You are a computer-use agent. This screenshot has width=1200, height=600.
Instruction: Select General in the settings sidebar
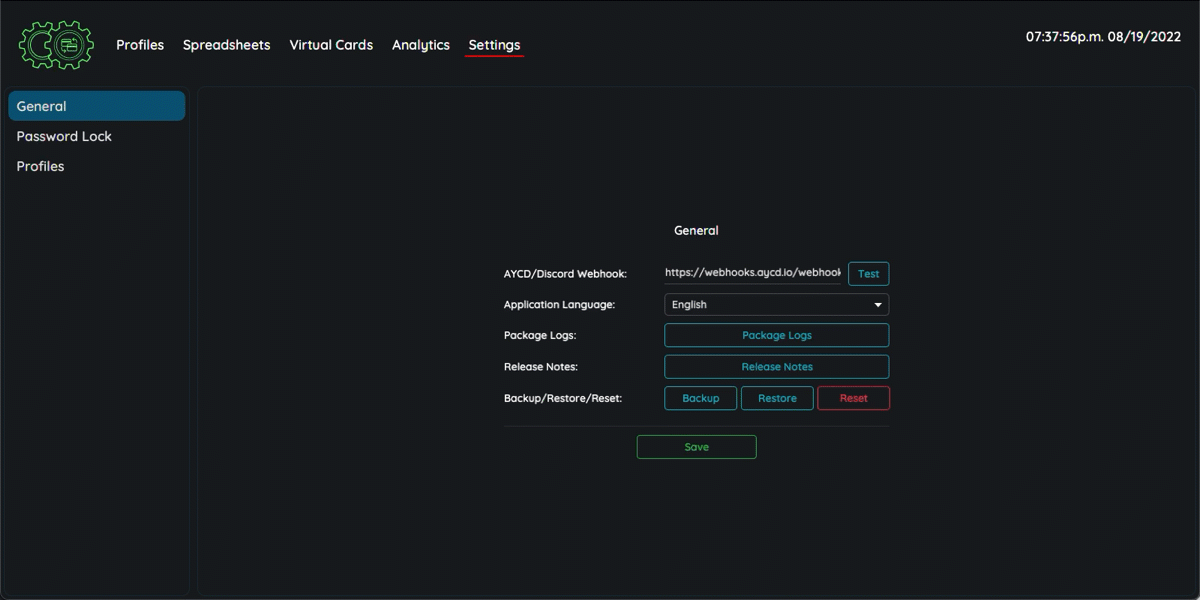[x=96, y=106]
